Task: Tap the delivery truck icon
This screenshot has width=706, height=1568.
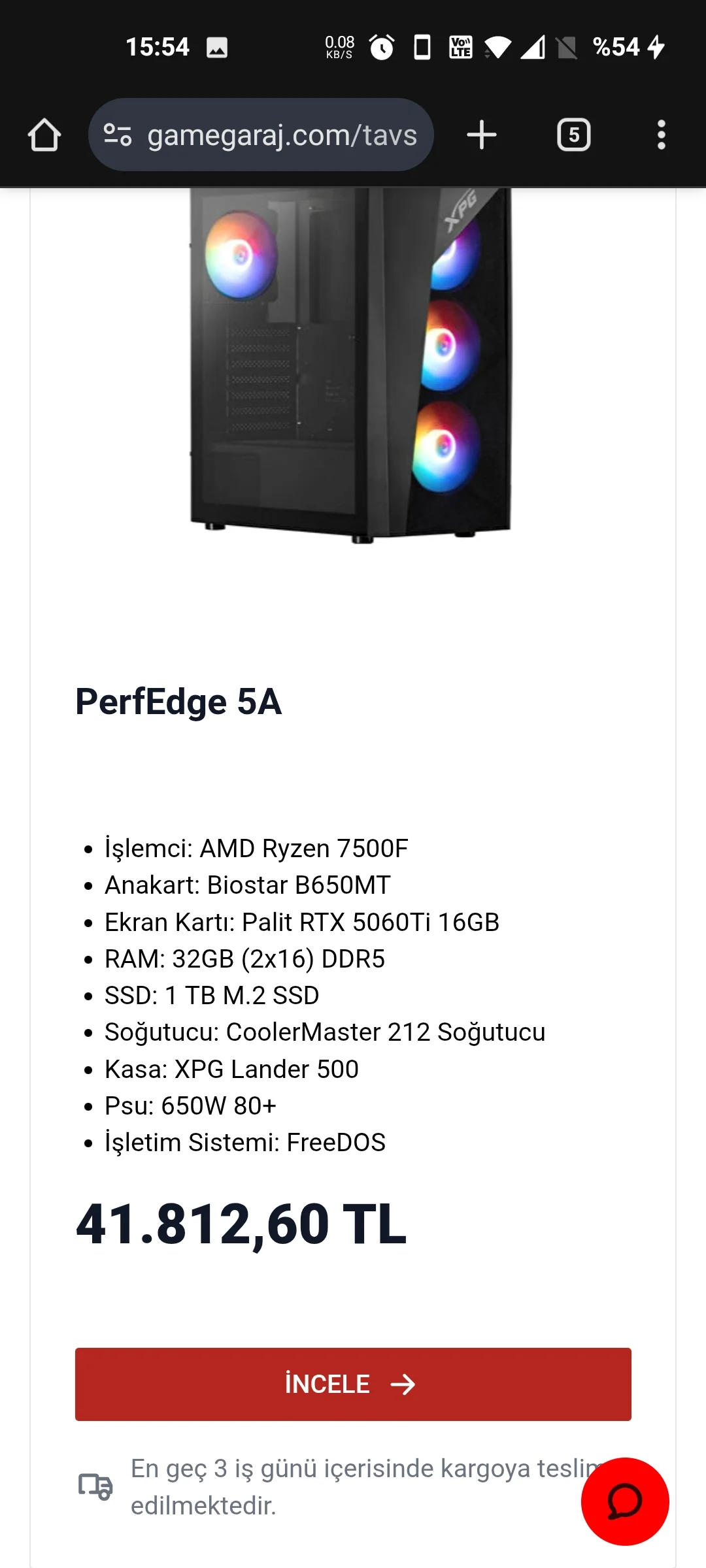Action: pos(95,1486)
